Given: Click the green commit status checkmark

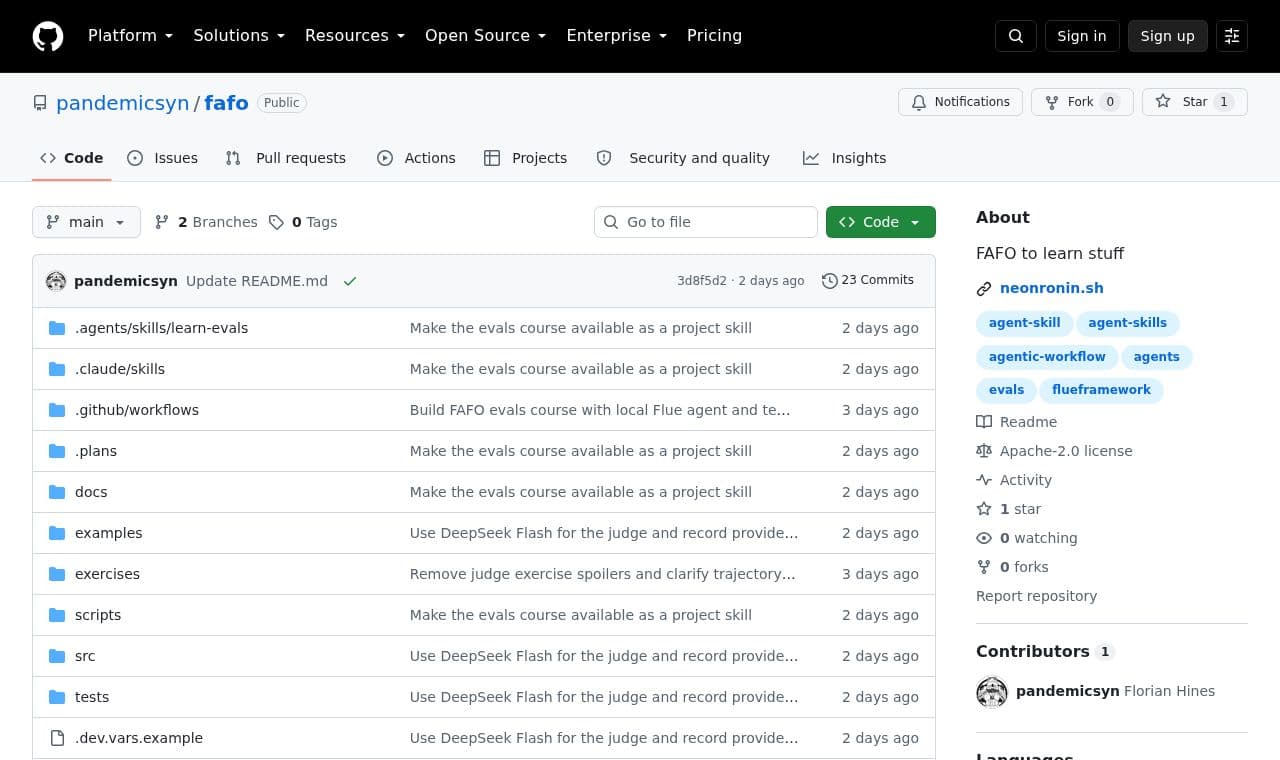Looking at the screenshot, I should point(350,281).
